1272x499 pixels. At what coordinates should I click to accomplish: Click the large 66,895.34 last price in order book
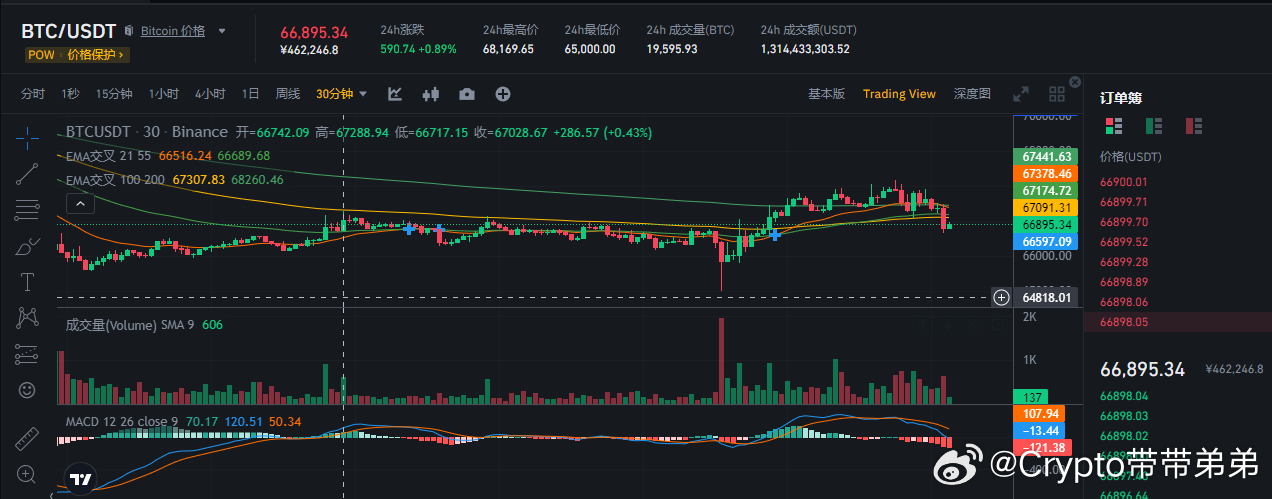coord(1143,369)
